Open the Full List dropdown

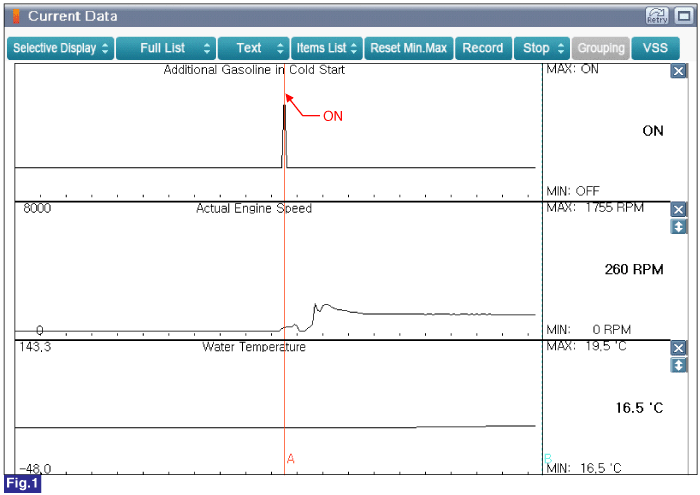(x=166, y=48)
